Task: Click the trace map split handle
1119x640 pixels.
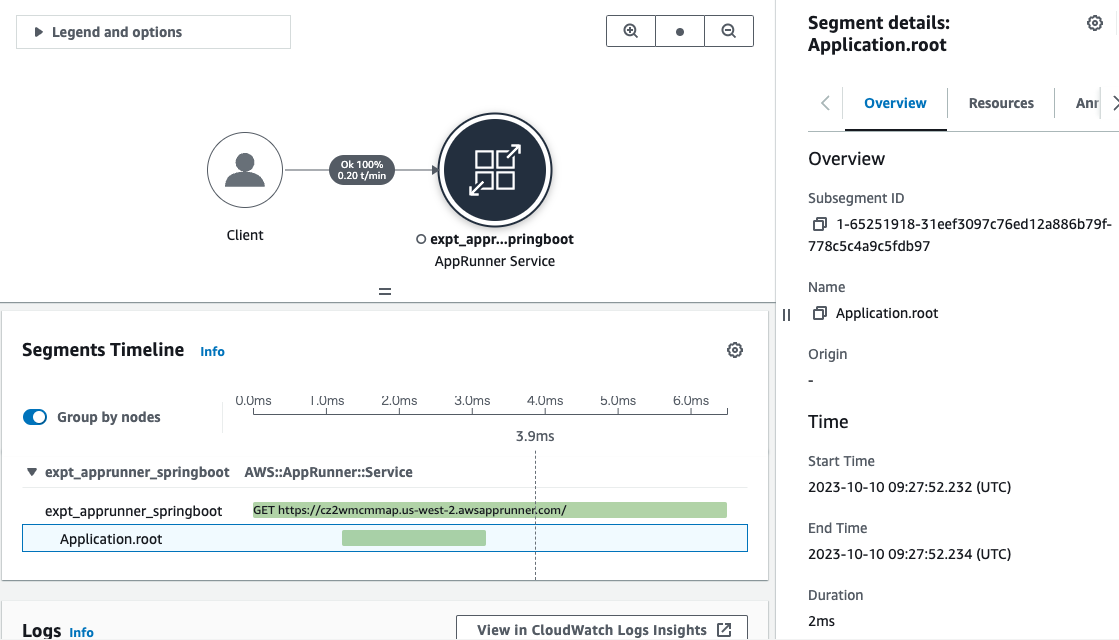Action: click(x=385, y=291)
